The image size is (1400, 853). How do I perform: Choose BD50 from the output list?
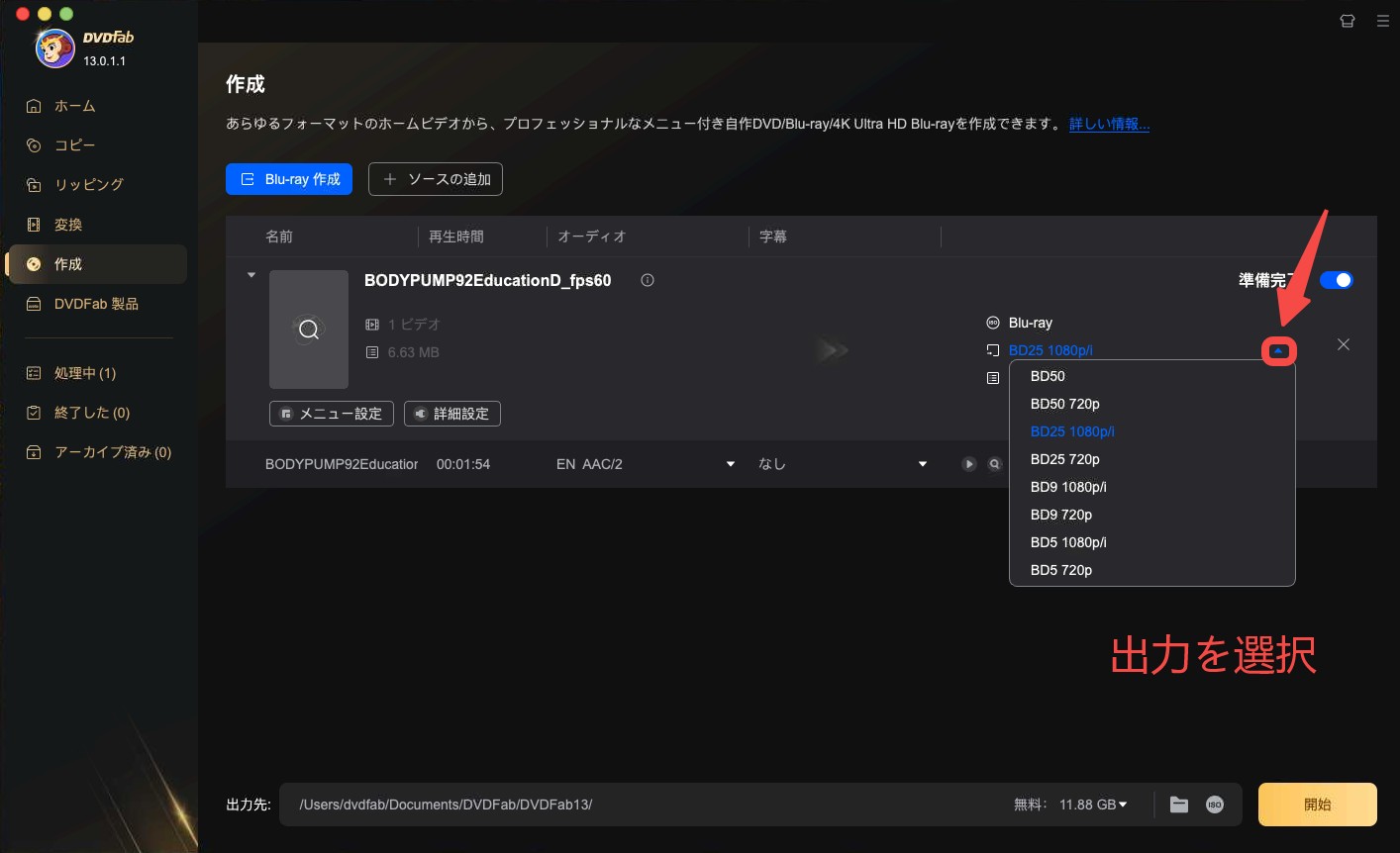1152,376
